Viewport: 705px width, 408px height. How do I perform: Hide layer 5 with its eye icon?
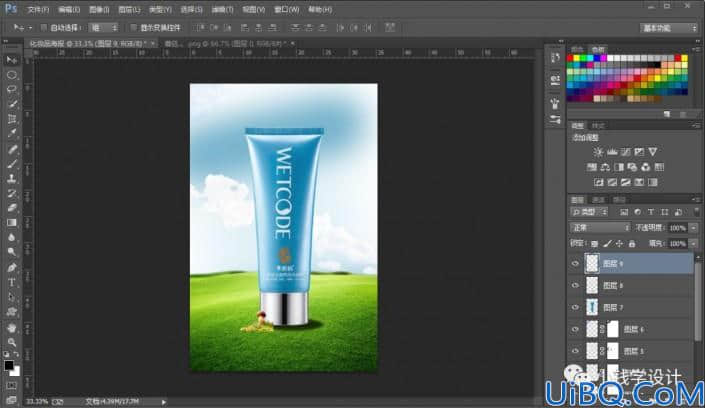click(x=576, y=351)
